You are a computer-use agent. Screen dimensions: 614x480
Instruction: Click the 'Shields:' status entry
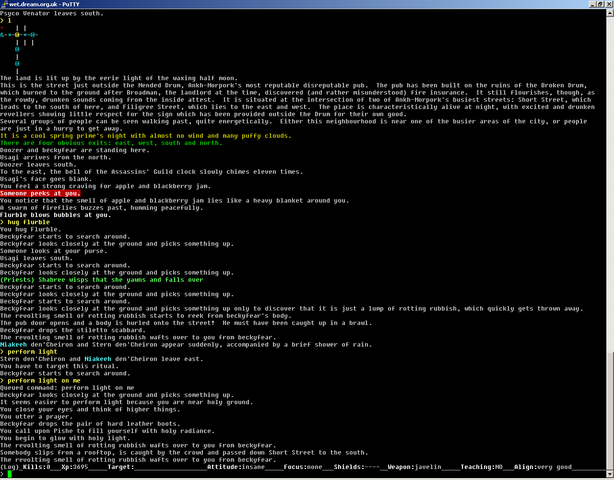click(357, 467)
